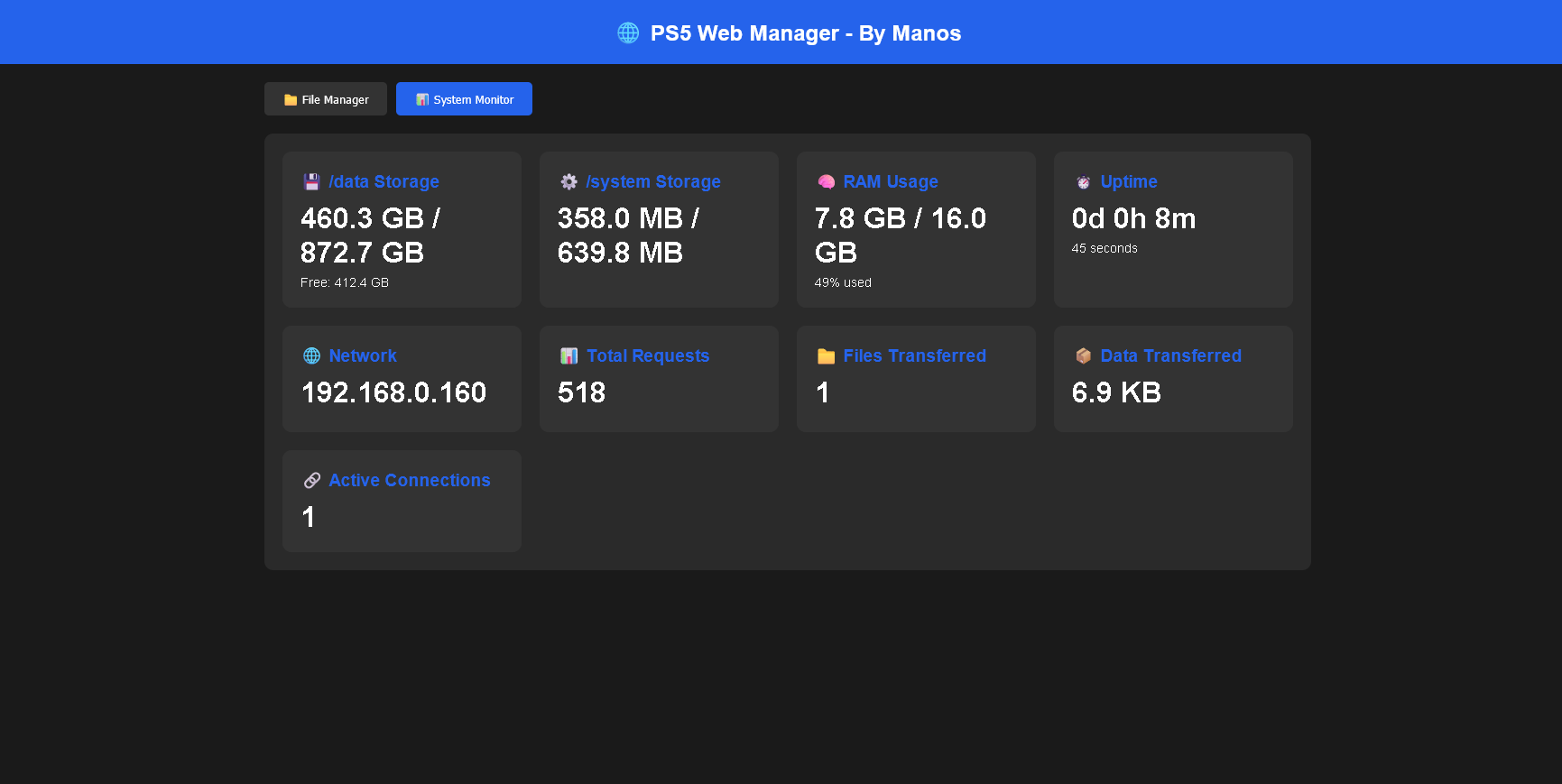Click the folder icon on the File Manager tab

(x=291, y=100)
